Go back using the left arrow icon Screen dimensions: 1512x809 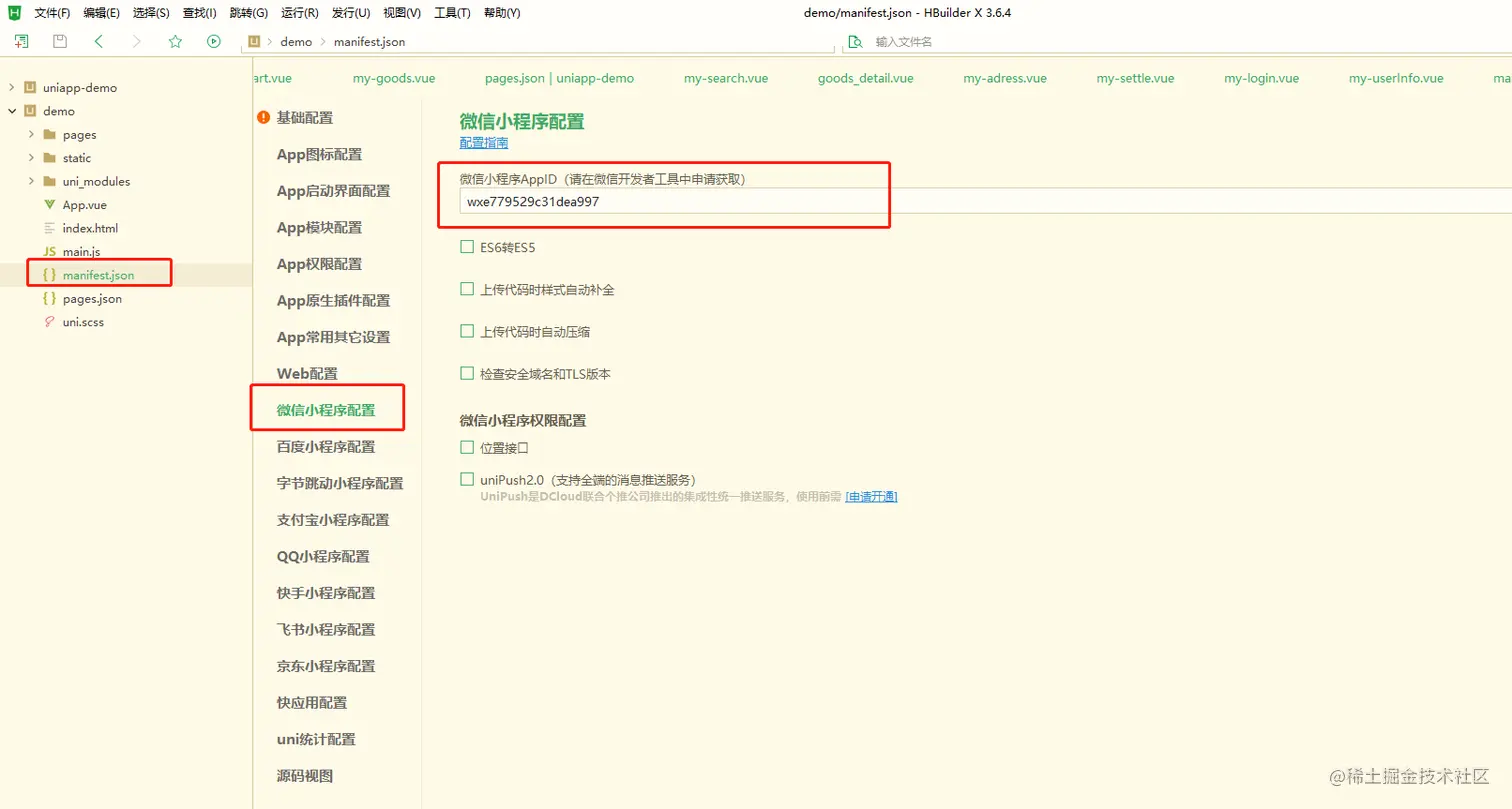pyautogui.click(x=98, y=41)
